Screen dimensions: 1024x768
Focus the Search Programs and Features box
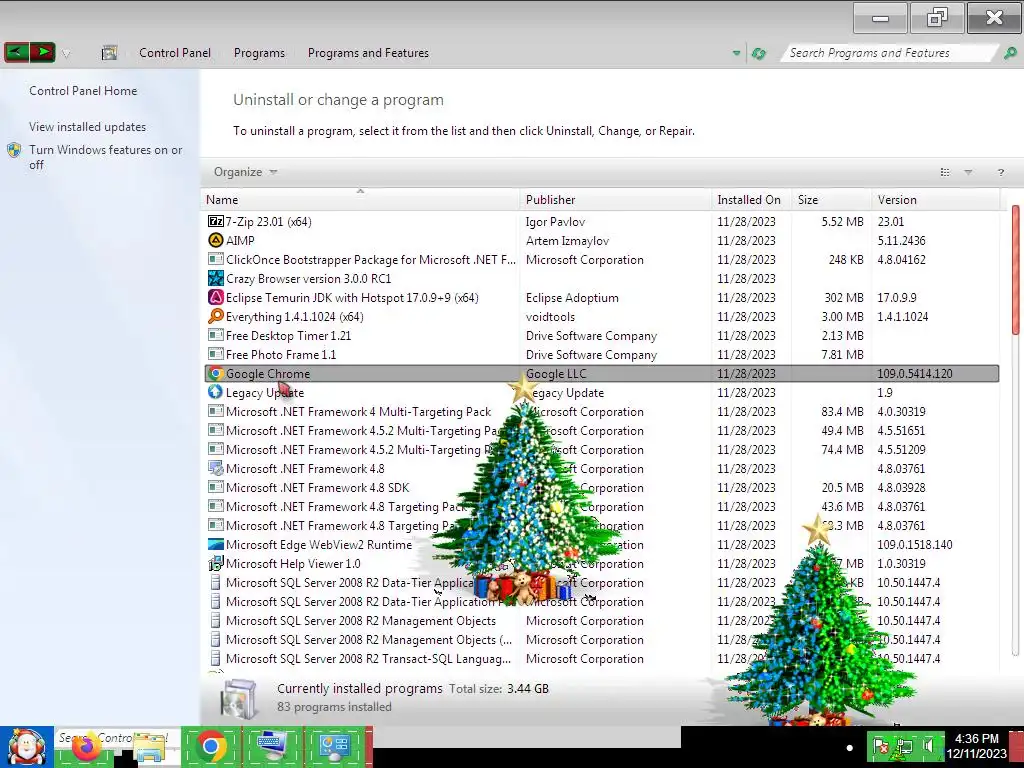[x=888, y=53]
